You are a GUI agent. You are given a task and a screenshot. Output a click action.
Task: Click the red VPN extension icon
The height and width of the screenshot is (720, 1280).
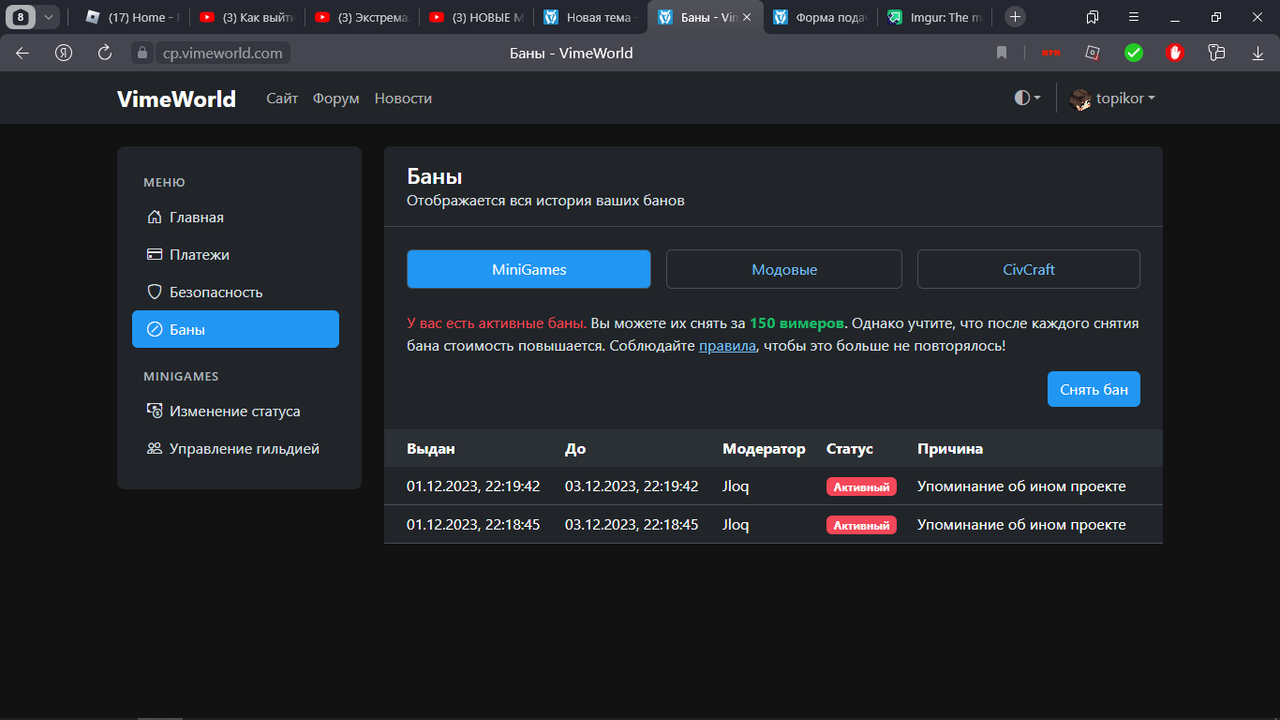pyautogui.click(x=1050, y=53)
